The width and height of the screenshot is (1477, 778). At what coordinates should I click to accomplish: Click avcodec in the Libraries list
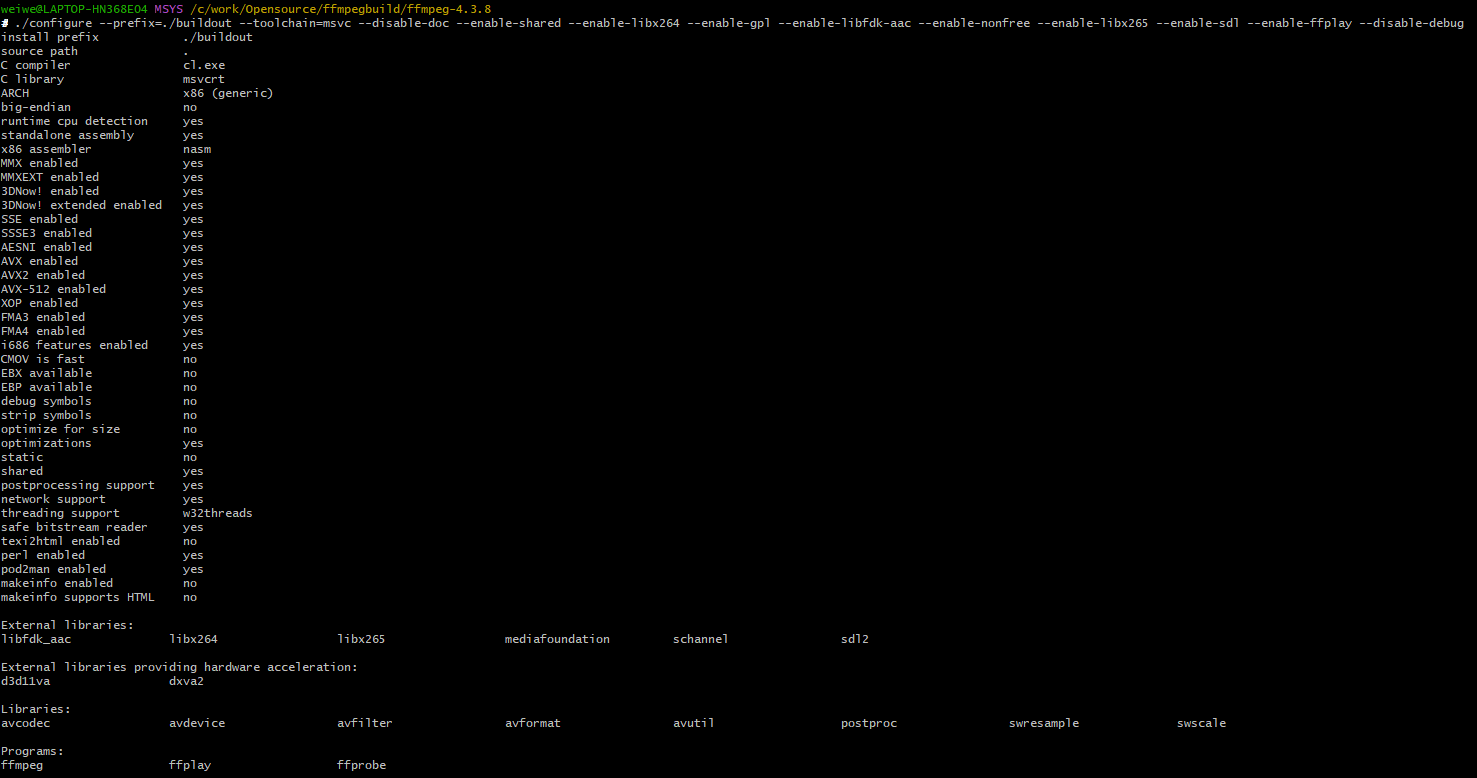click(x=25, y=723)
